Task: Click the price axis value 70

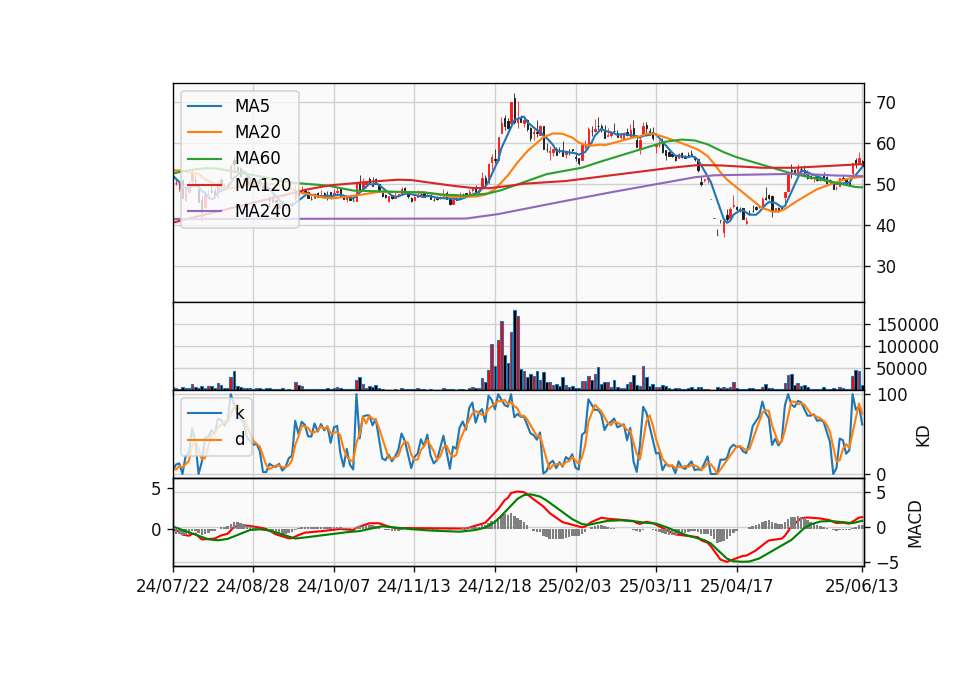Action: [x=886, y=103]
